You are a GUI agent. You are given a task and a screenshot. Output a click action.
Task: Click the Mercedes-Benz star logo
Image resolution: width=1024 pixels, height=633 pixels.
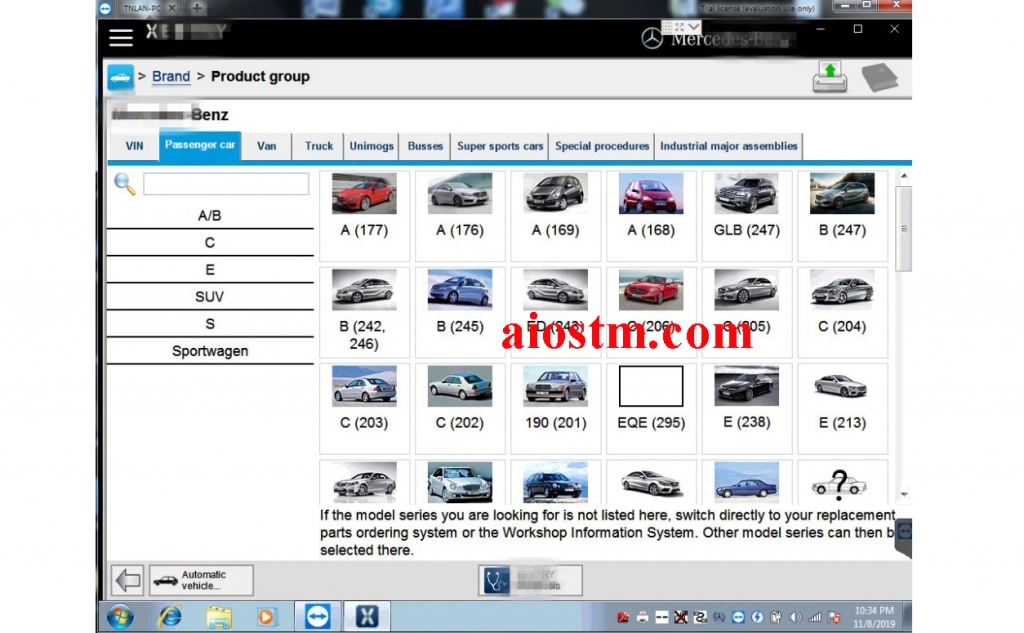pos(655,37)
